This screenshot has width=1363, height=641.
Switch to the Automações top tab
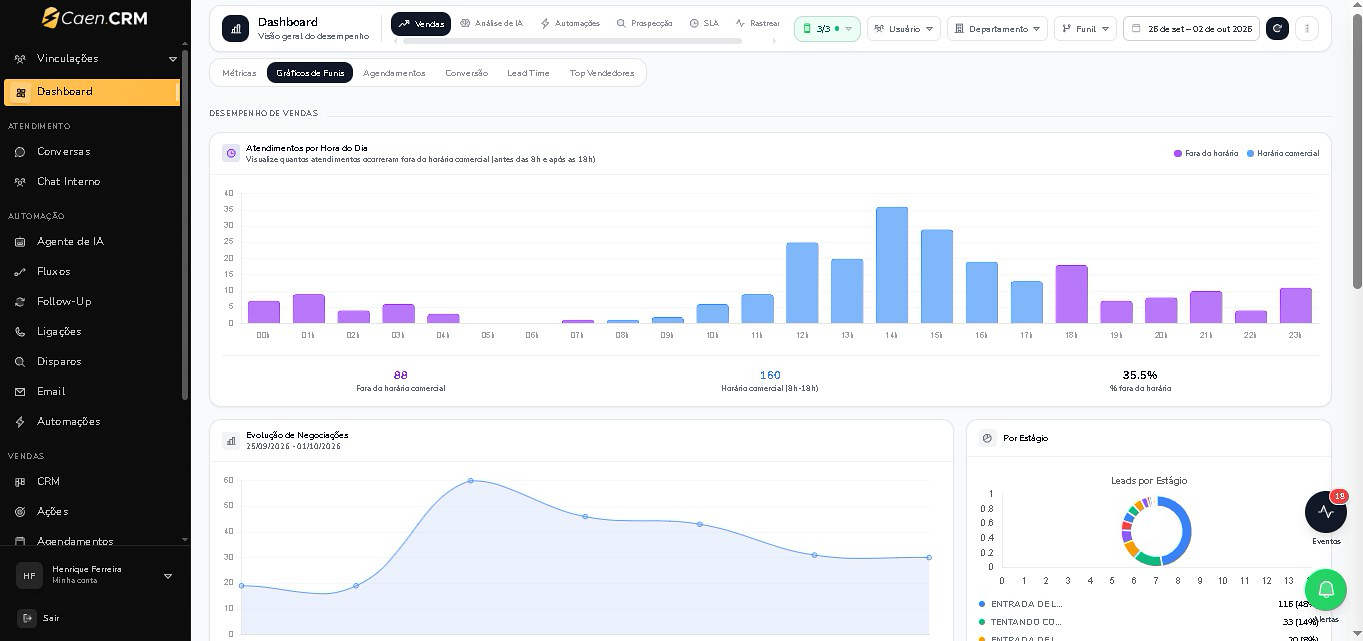tap(570, 23)
